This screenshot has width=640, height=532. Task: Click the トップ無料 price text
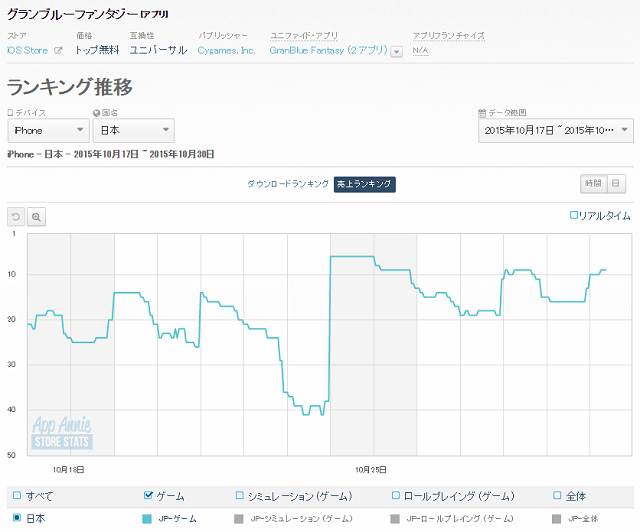pyautogui.click(x=97, y=50)
